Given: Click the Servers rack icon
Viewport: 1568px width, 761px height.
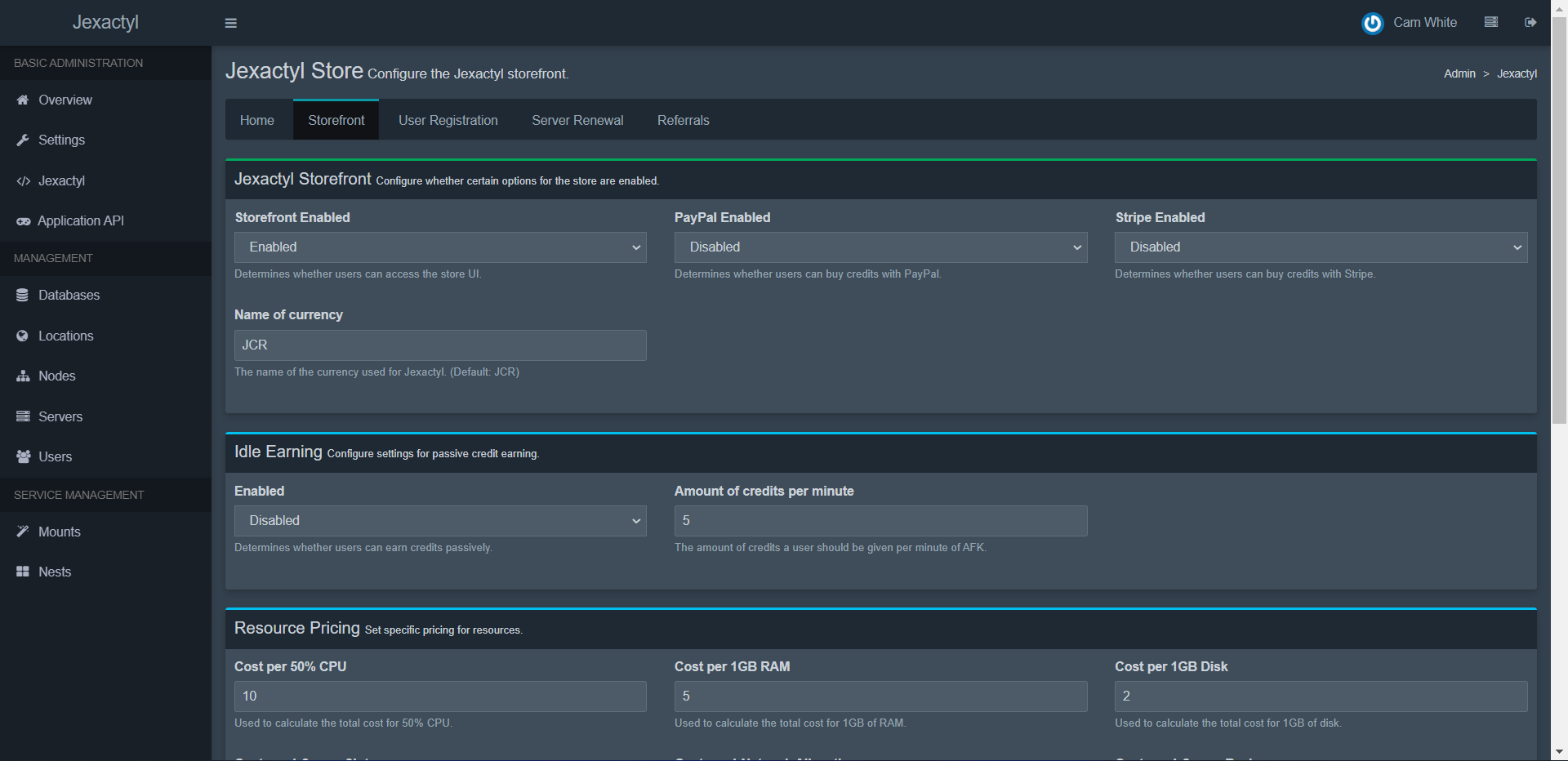Looking at the screenshot, I should (x=23, y=416).
